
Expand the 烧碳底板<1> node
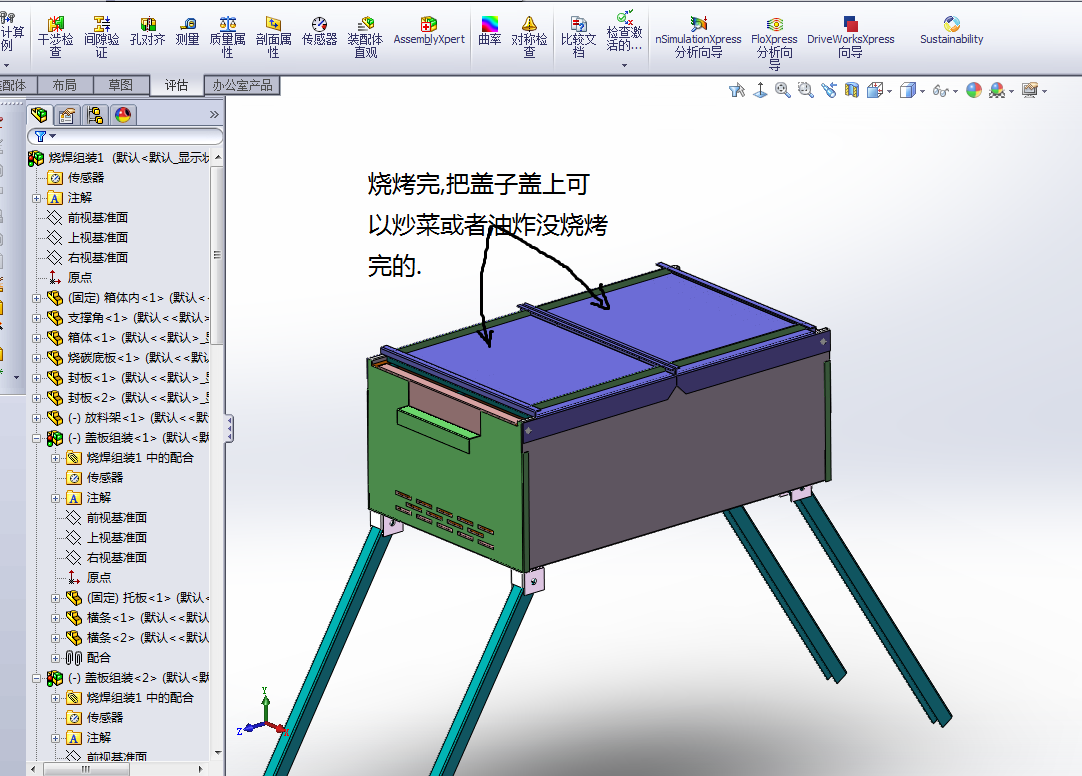click(x=37, y=358)
